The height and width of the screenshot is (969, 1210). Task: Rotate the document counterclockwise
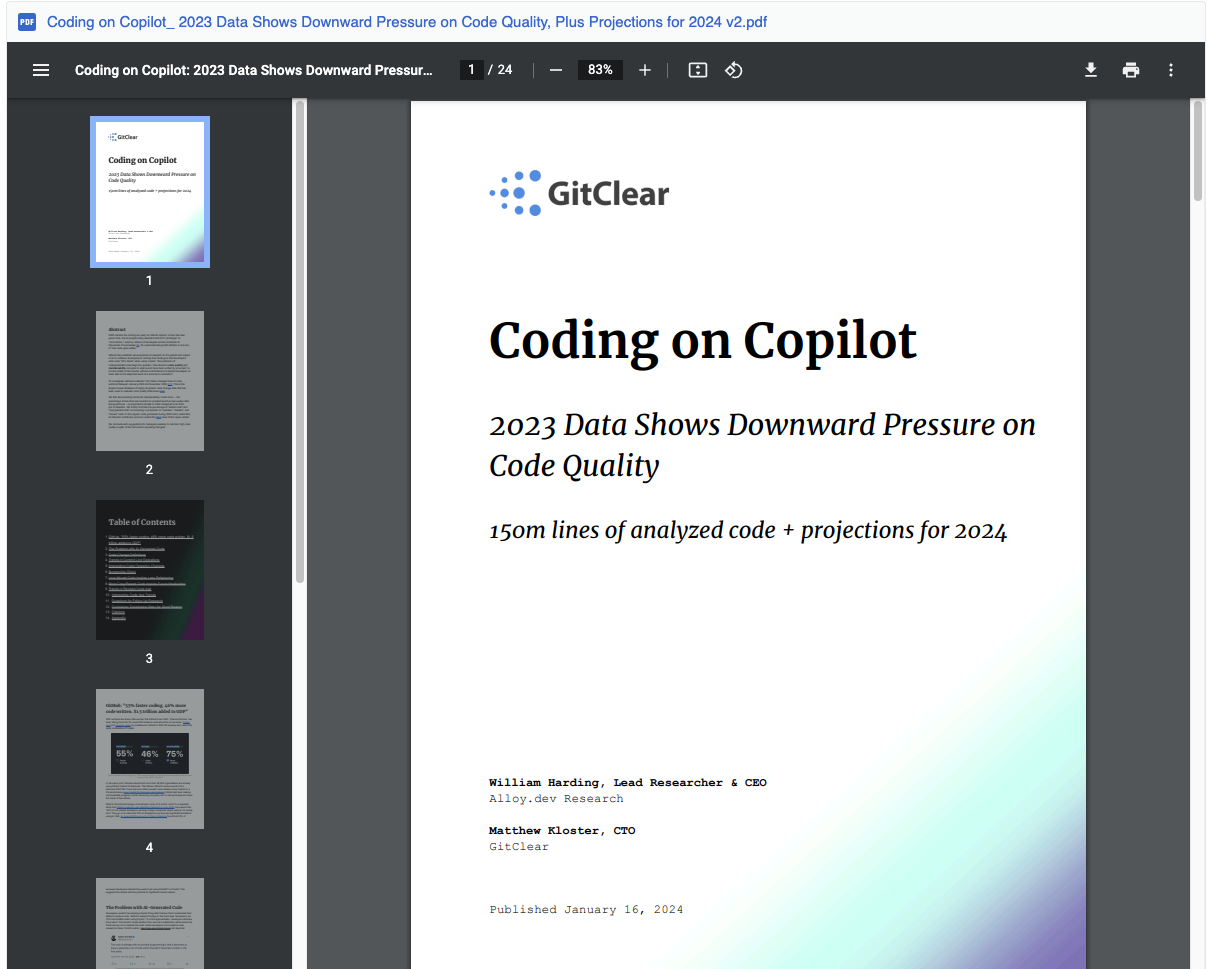pyautogui.click(x=734, y=70)
